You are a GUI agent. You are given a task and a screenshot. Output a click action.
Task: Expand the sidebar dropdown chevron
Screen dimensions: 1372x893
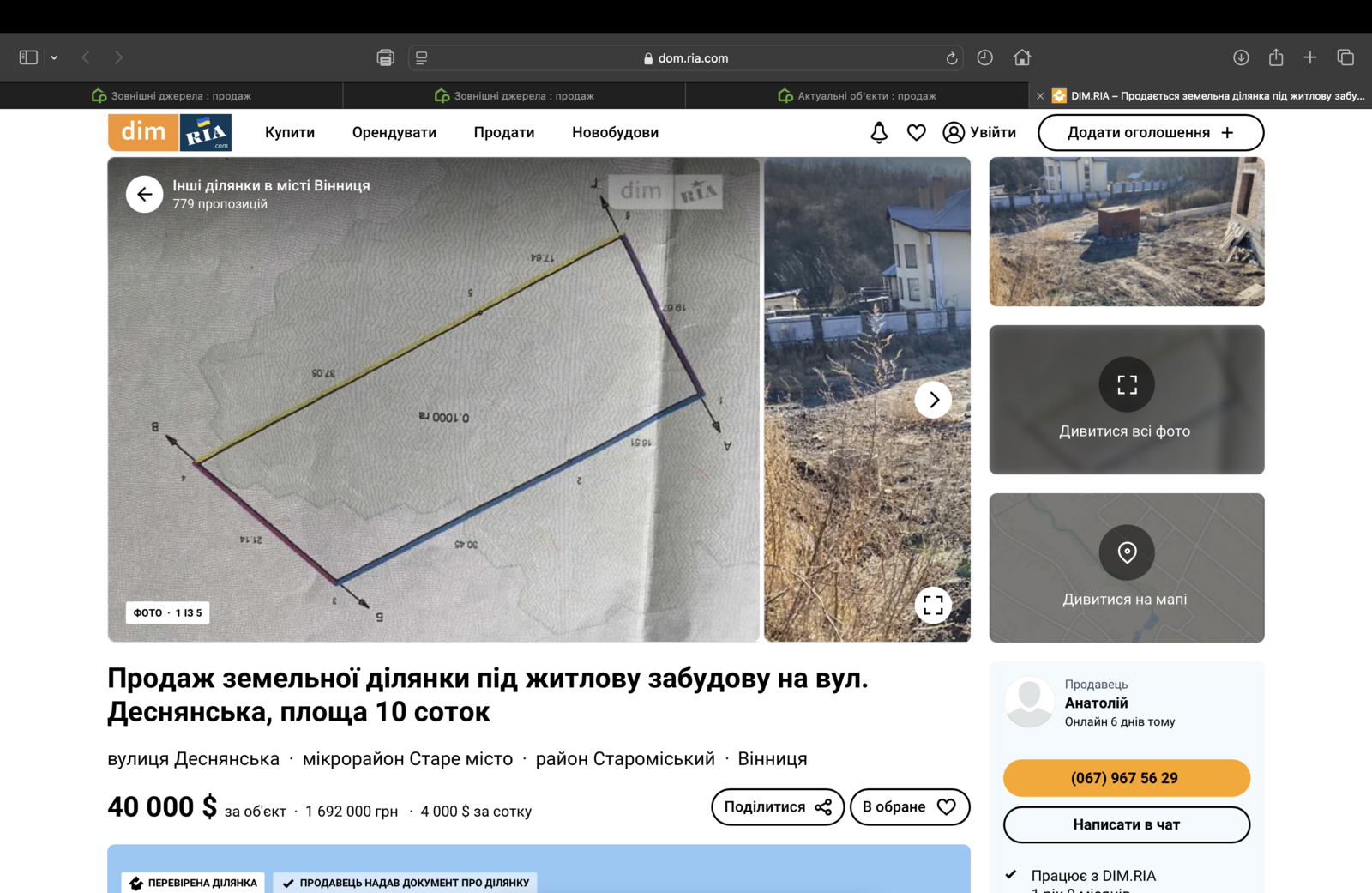coord(54,57)
